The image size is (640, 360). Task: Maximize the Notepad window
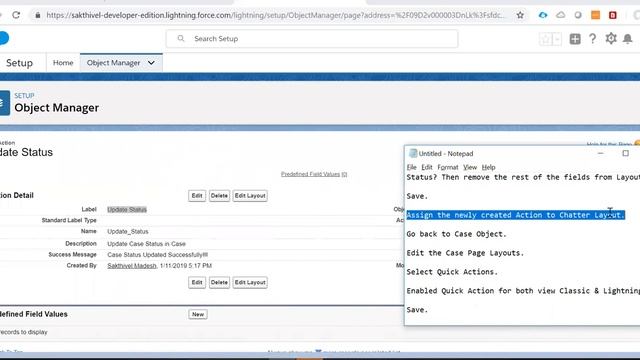click(x=625, y=153)
